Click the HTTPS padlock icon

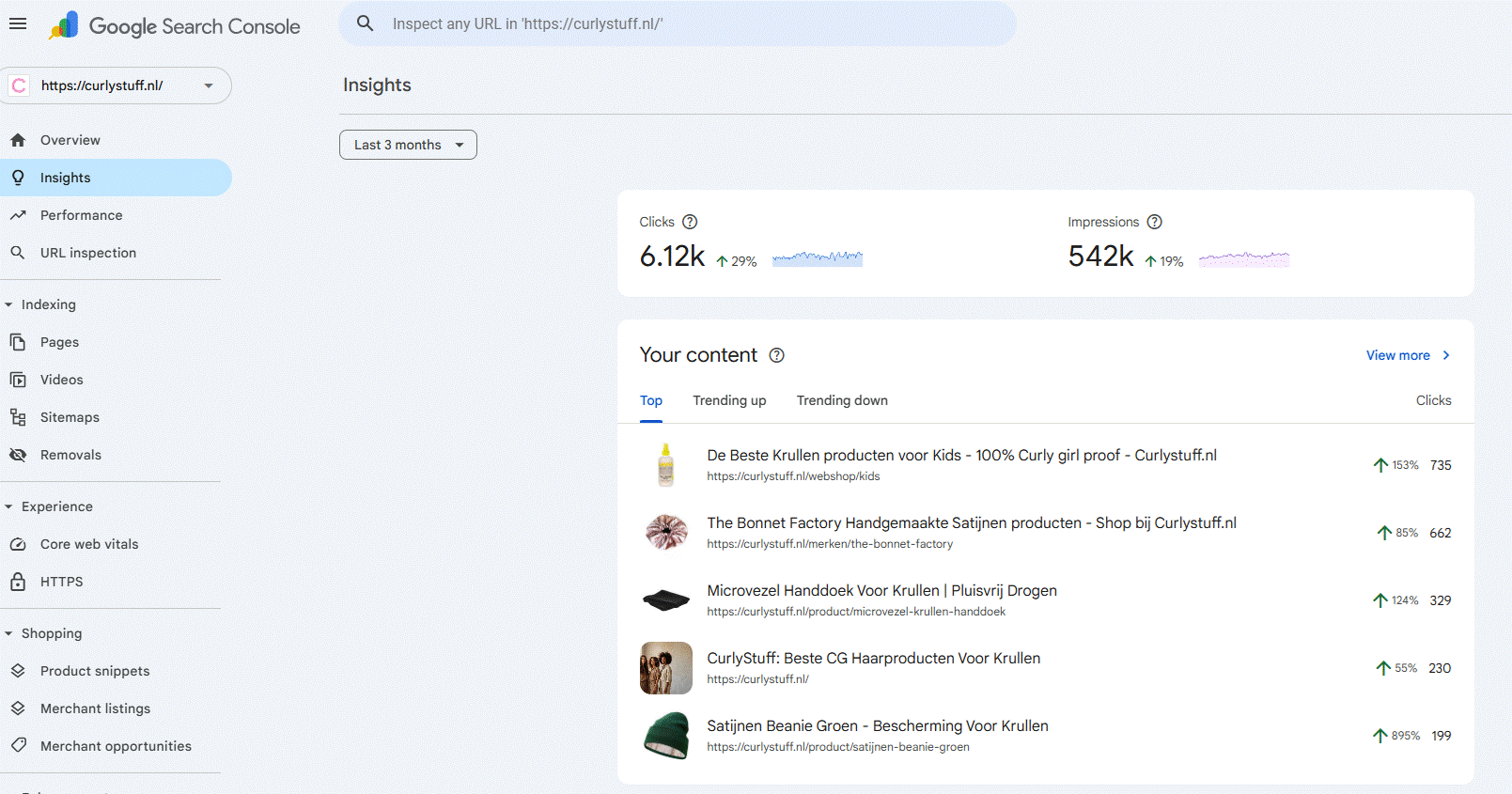(x=18, y=582)
